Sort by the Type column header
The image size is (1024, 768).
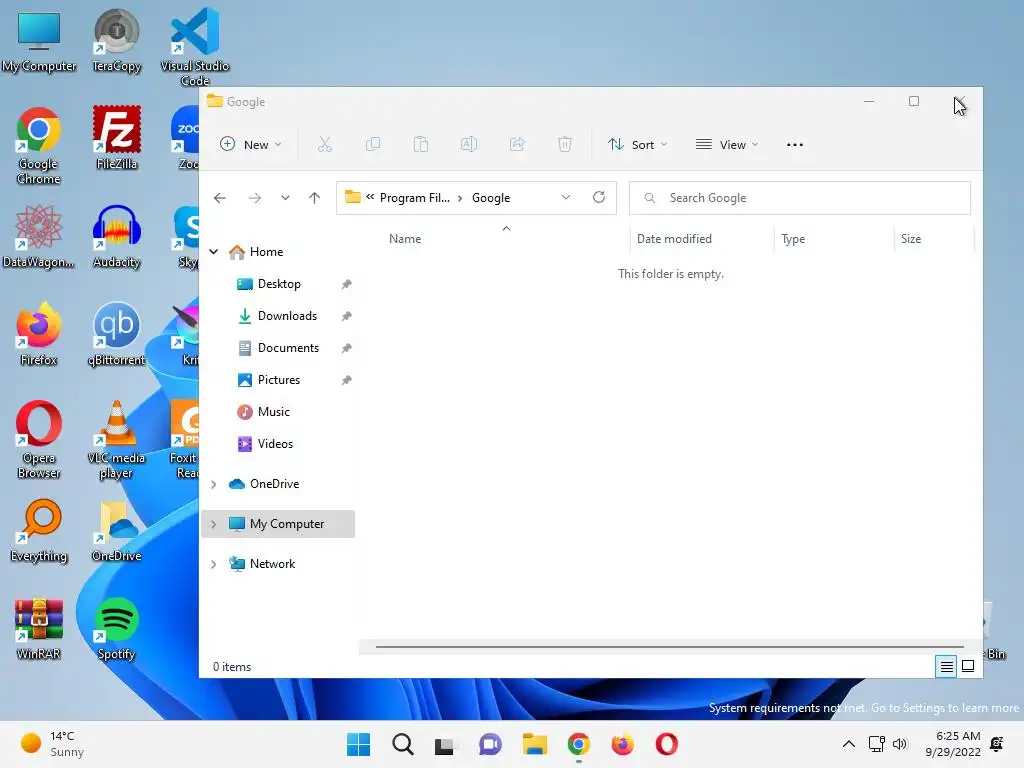[793, 239]
